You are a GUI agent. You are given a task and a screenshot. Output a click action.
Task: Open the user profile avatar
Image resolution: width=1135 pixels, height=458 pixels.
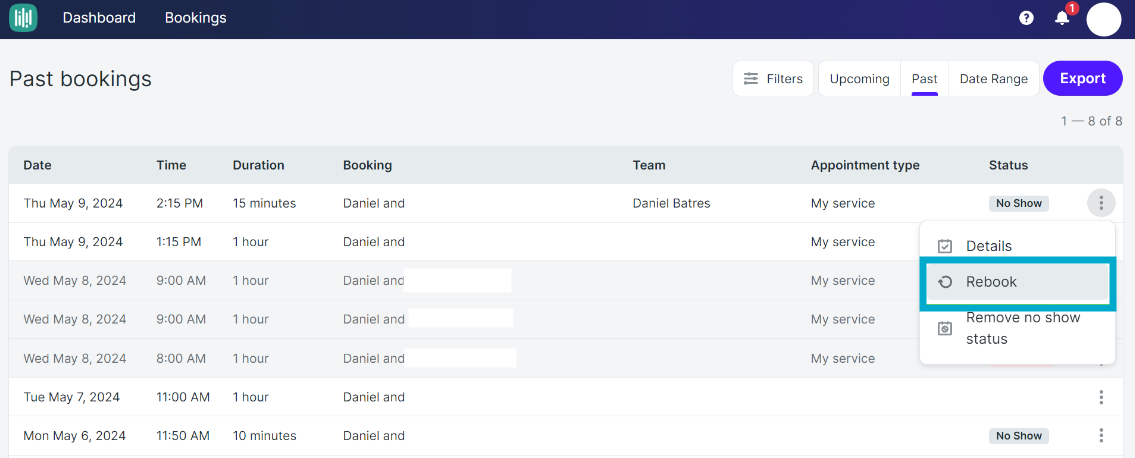pyautogui.click(x=1104, y=19)
